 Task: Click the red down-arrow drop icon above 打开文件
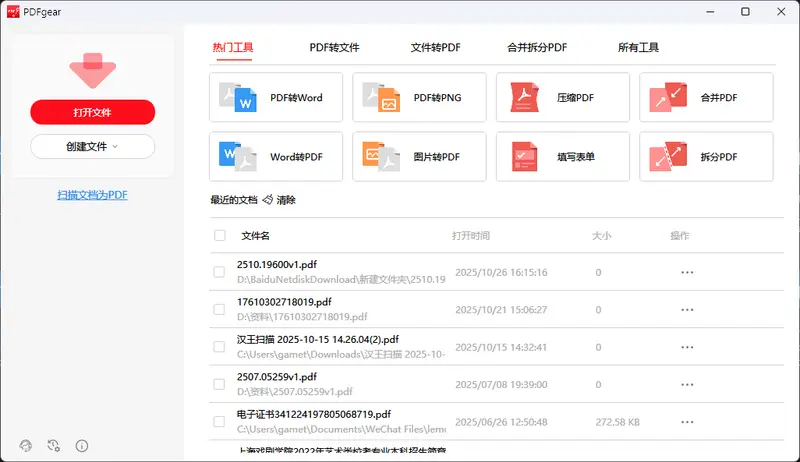[92, 70]
